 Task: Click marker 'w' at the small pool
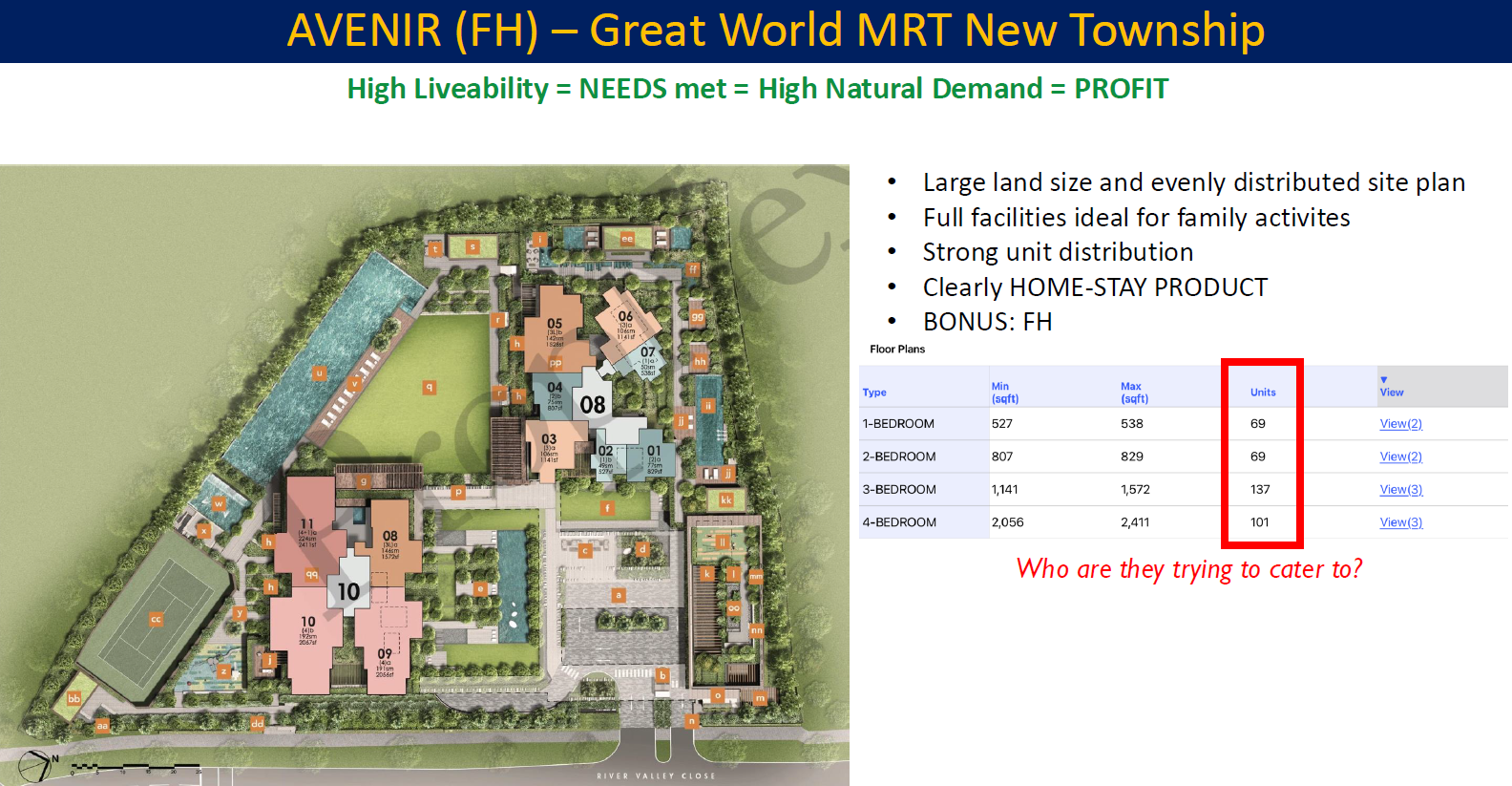point(219,503)
